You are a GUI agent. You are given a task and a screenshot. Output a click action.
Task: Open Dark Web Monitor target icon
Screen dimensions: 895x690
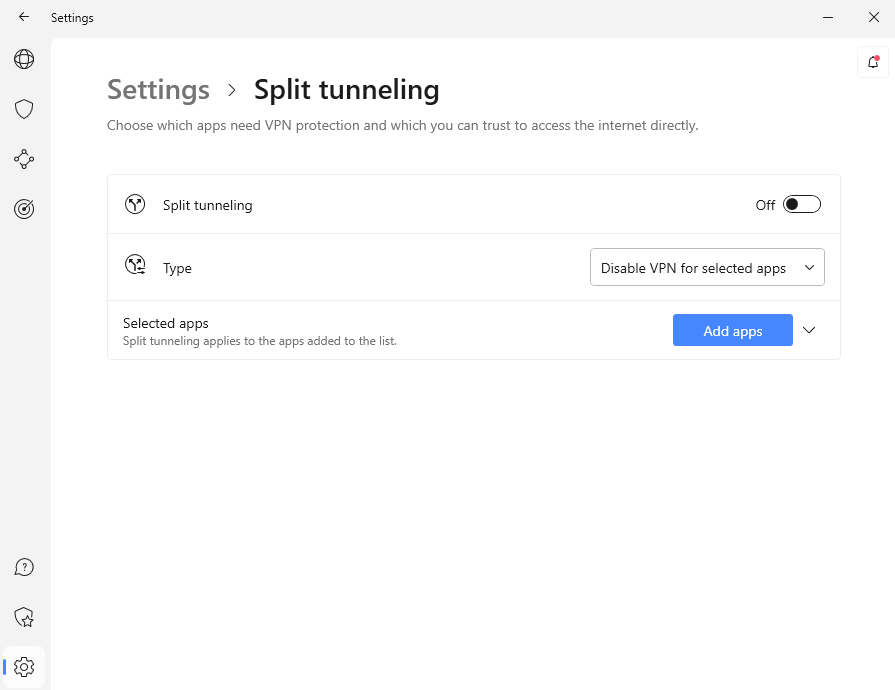click(24, 209)
